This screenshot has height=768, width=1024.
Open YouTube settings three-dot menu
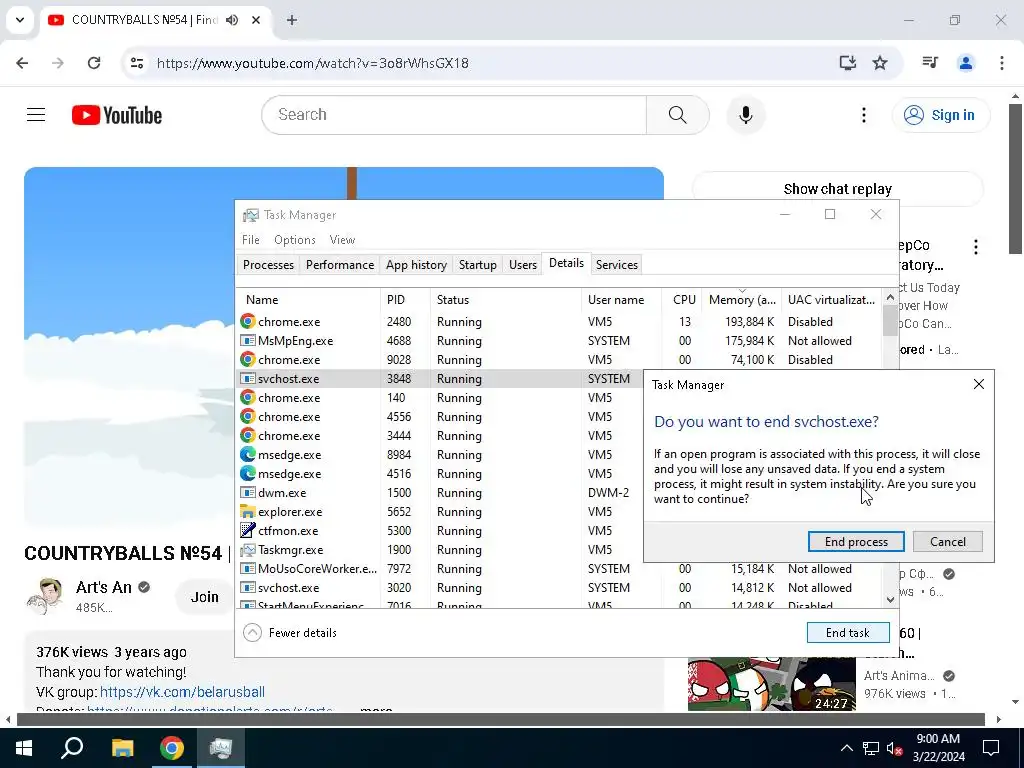(863, 115)
